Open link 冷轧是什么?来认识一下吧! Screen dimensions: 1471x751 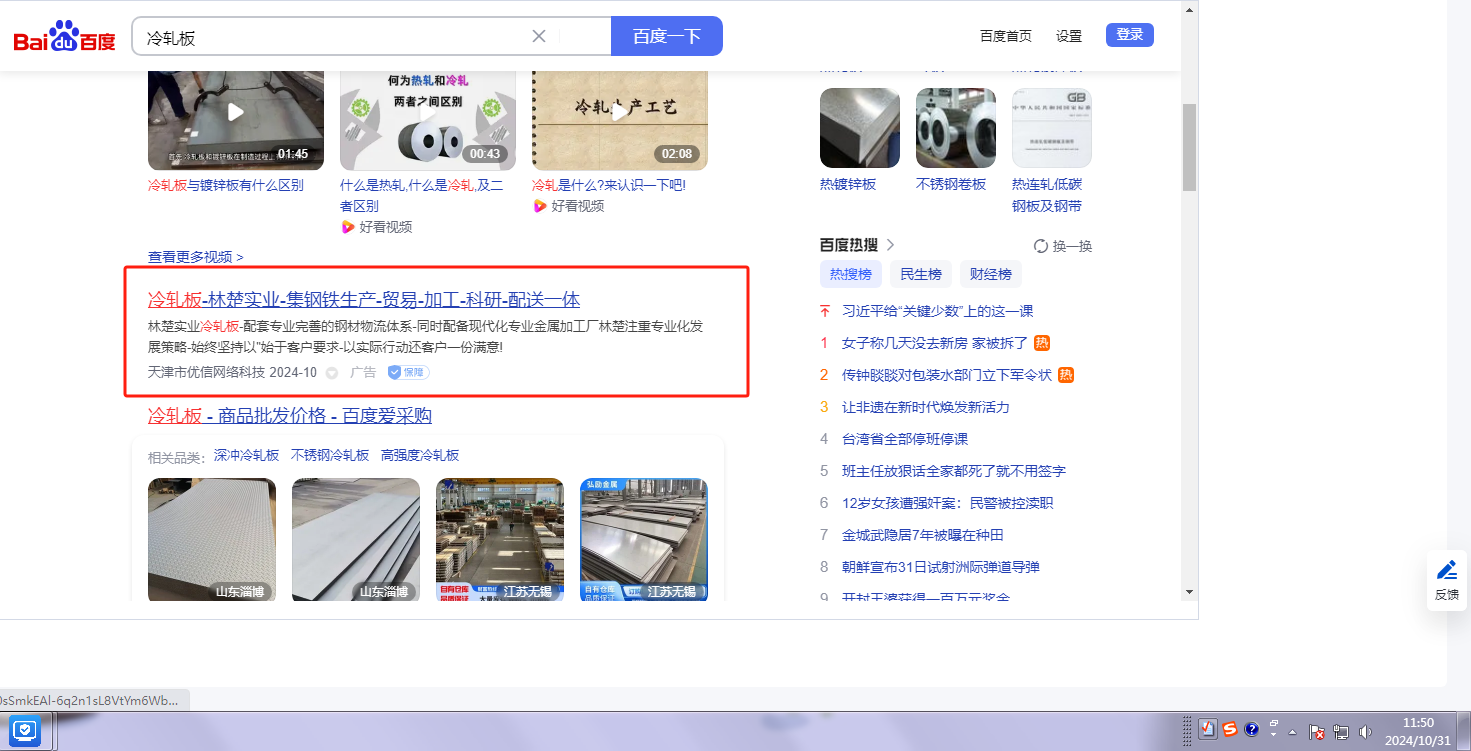coord(609,185)
